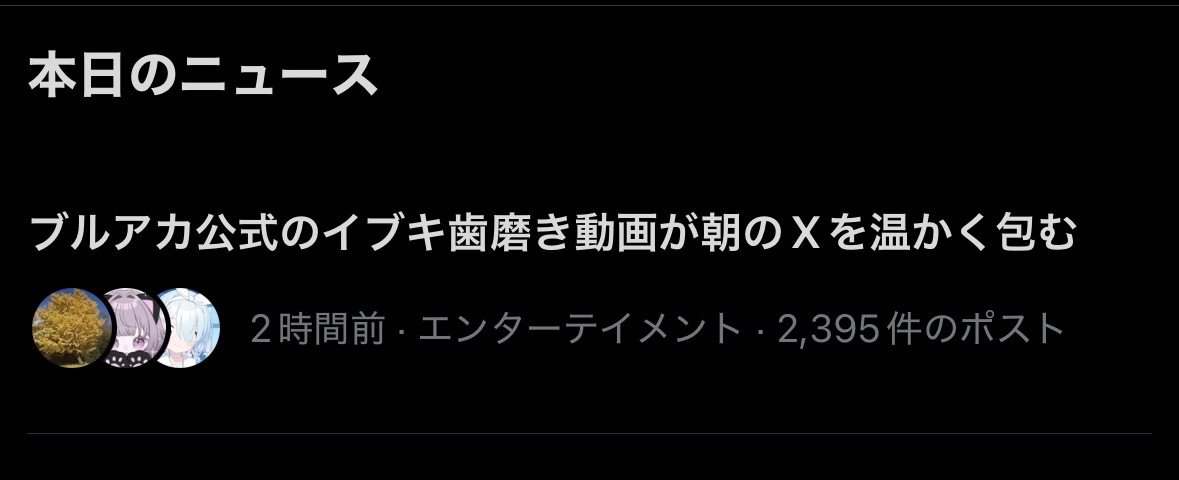The image size is (1179, 480).
Task: Open the 本日のニュース section heading
Action: [202, 75]
